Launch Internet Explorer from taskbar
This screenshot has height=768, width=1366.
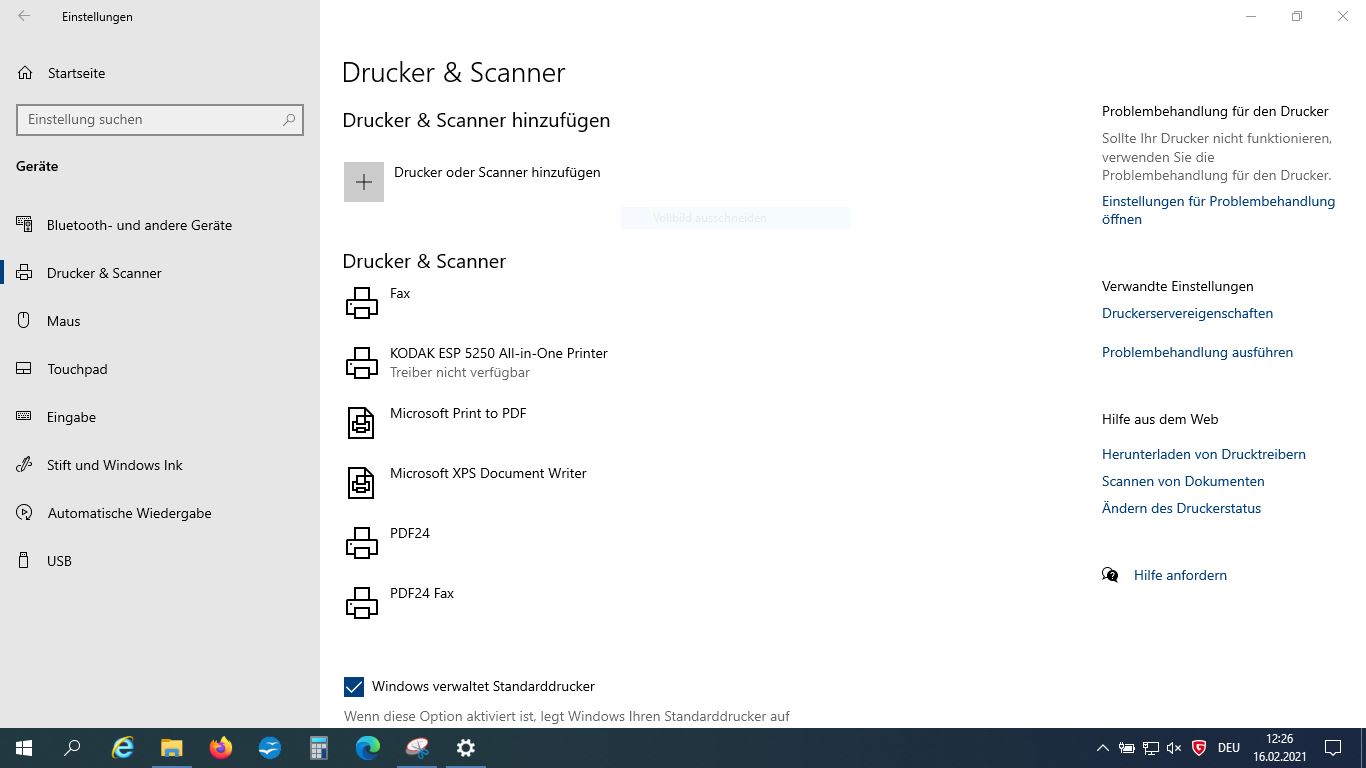coord(123,748)
